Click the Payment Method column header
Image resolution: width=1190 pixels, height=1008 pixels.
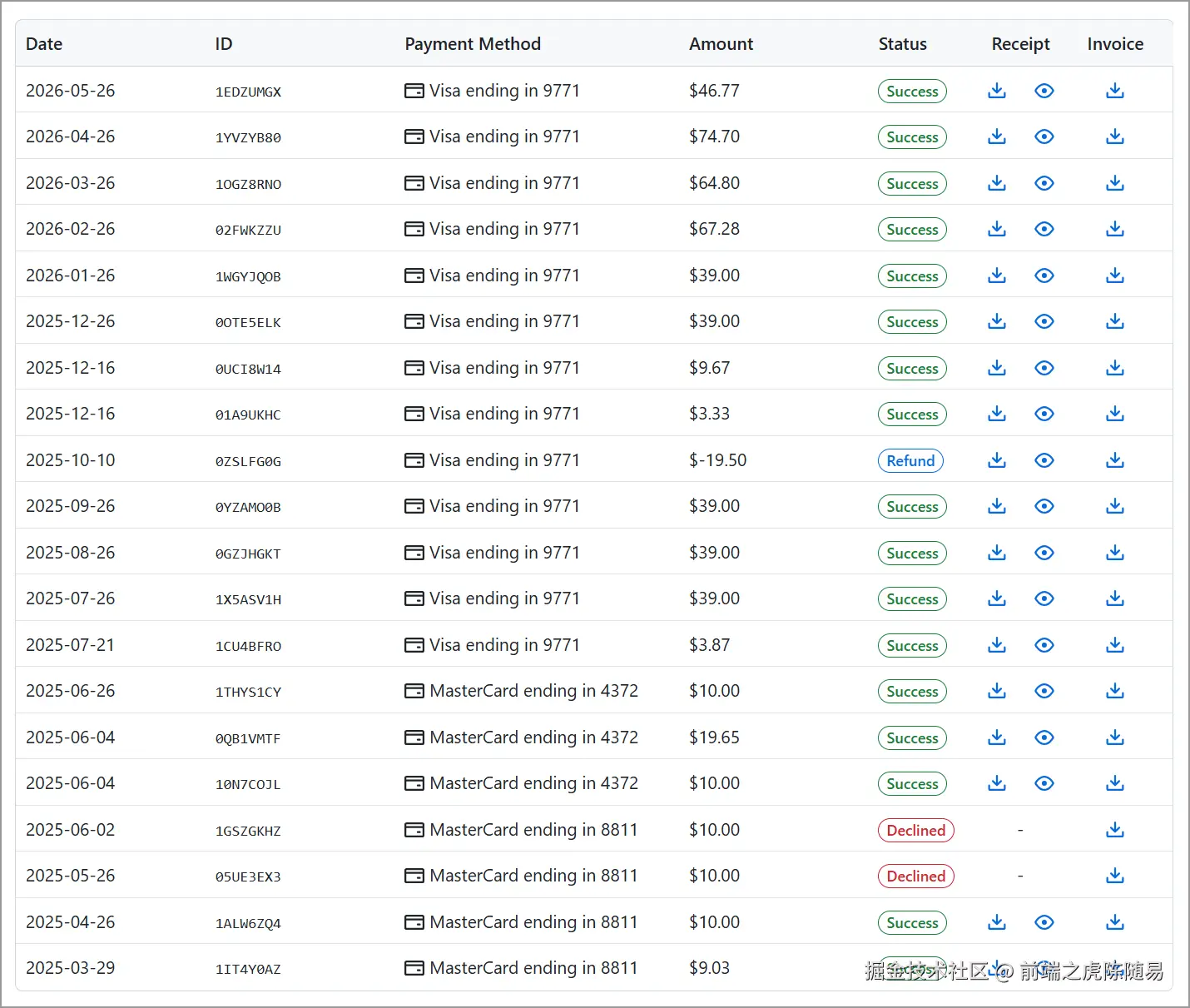pos(473,44)
